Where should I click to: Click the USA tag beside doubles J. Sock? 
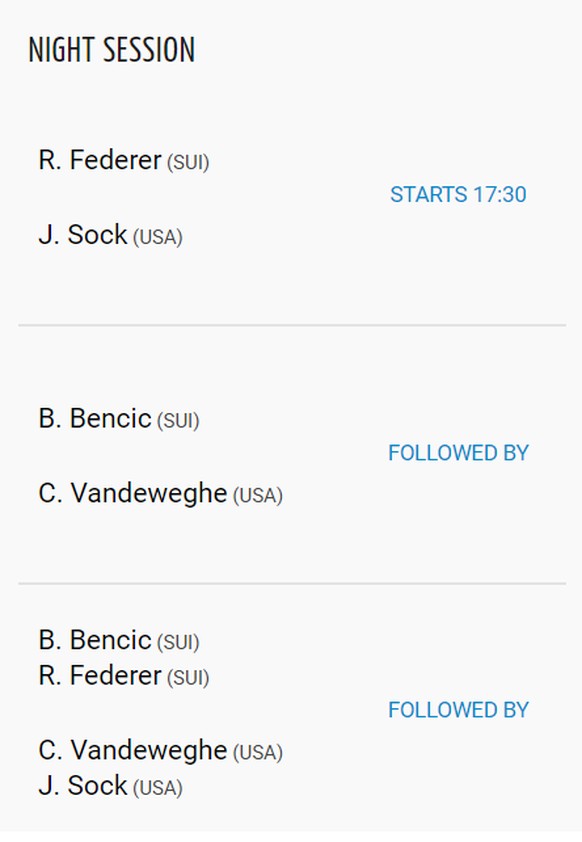point(158,788)
